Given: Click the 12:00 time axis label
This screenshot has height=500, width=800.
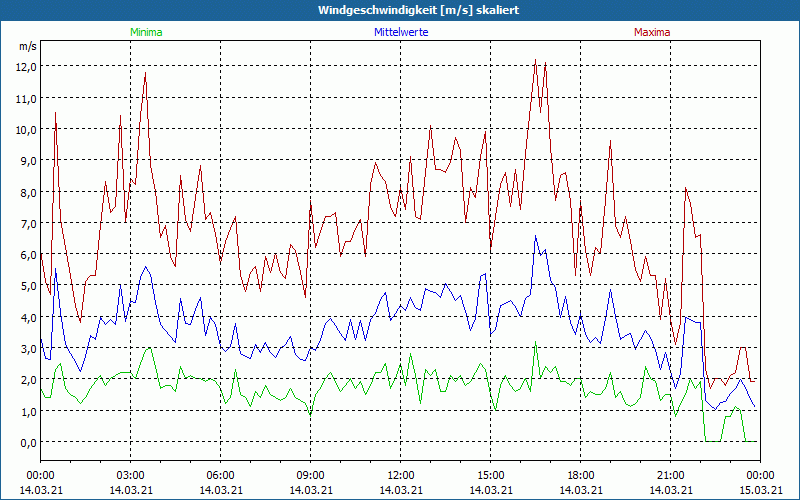Looking at the screenshot, I should click(x=401, y=476).
